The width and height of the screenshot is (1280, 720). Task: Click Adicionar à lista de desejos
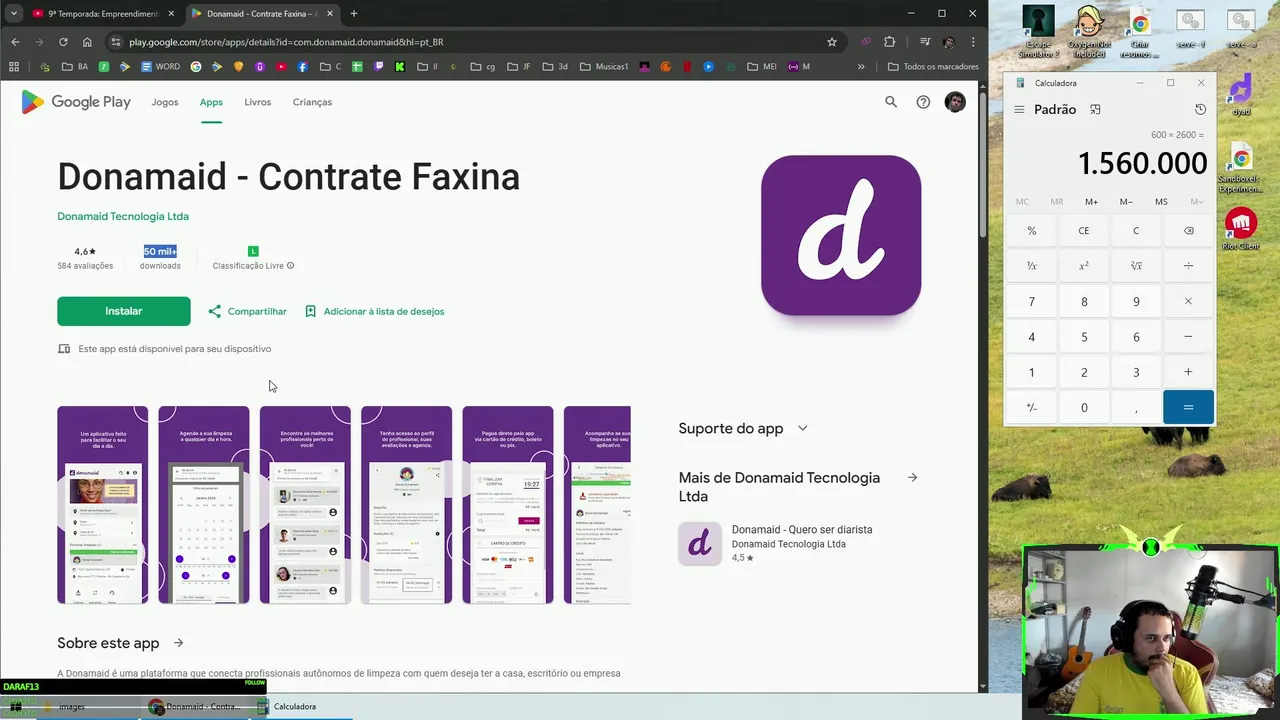[x=374, y=311]
